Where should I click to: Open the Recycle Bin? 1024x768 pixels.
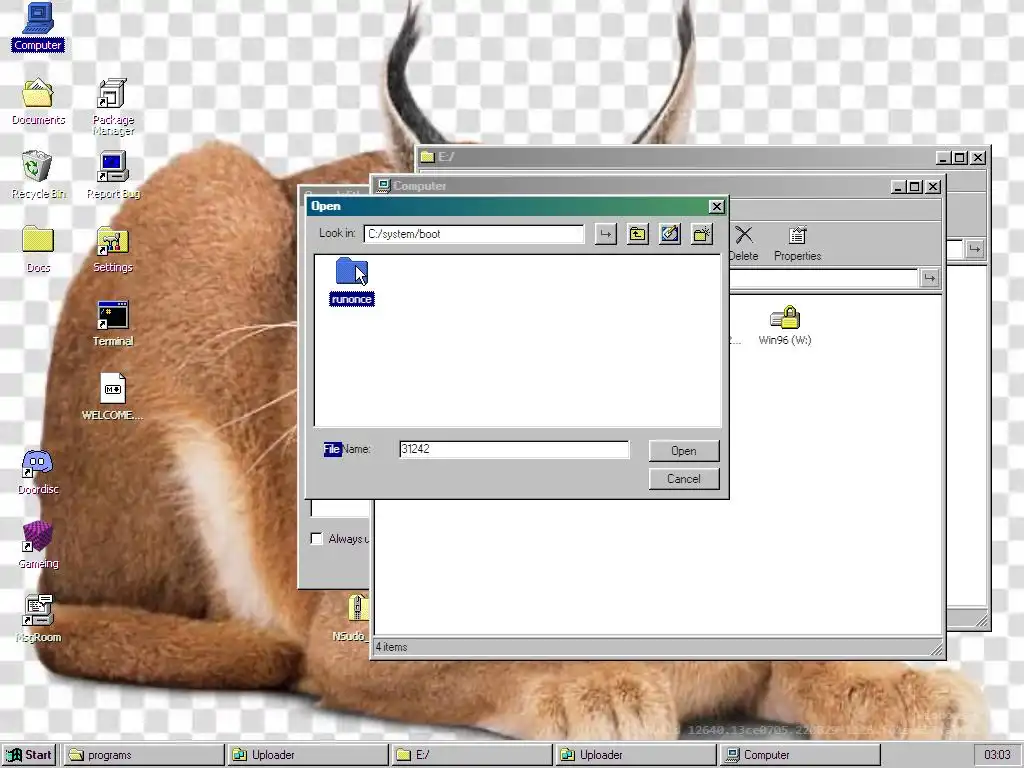click(x=38, y=175)
